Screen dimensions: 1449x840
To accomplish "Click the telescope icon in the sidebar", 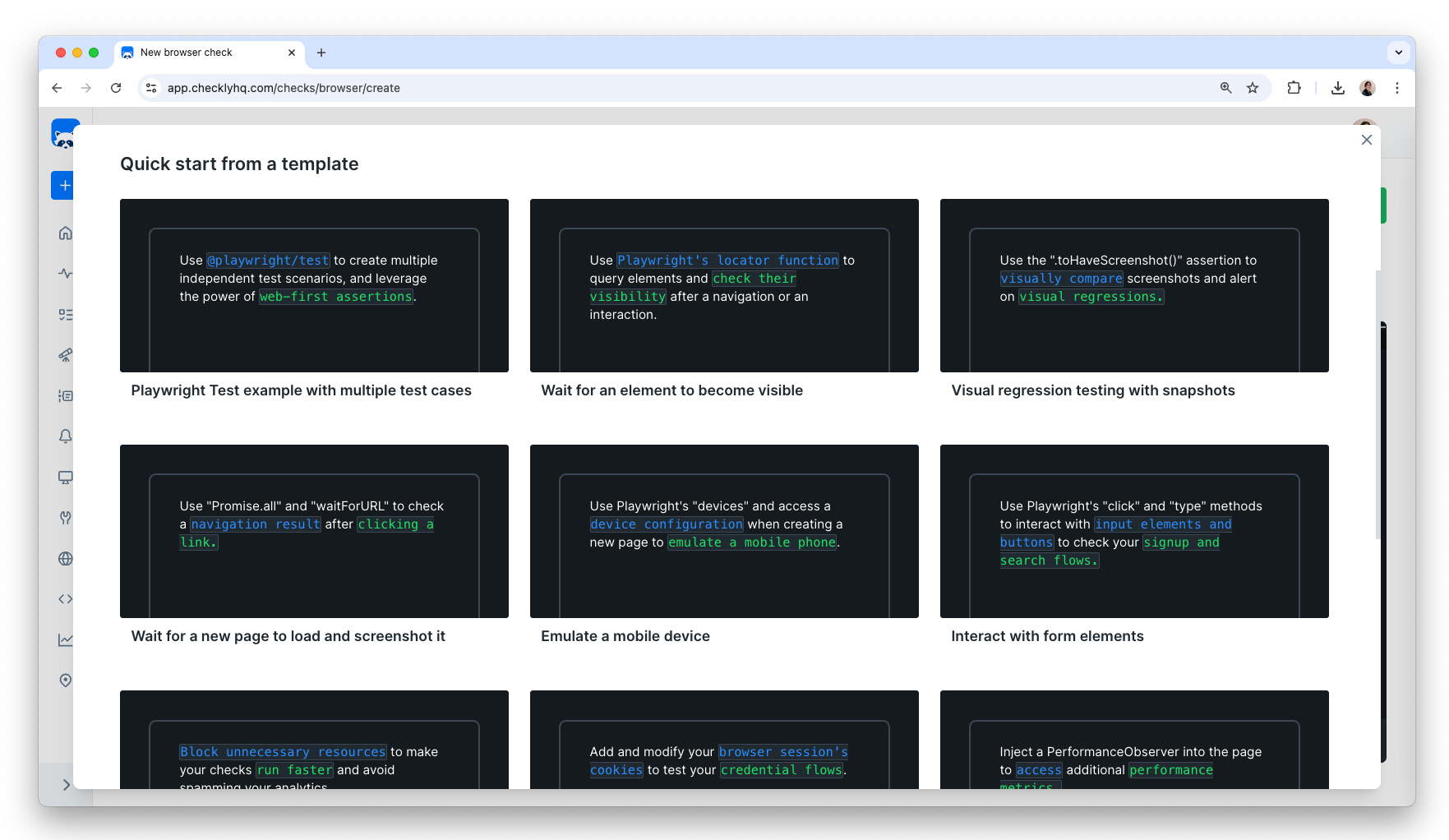I will [x=66, y=355].
